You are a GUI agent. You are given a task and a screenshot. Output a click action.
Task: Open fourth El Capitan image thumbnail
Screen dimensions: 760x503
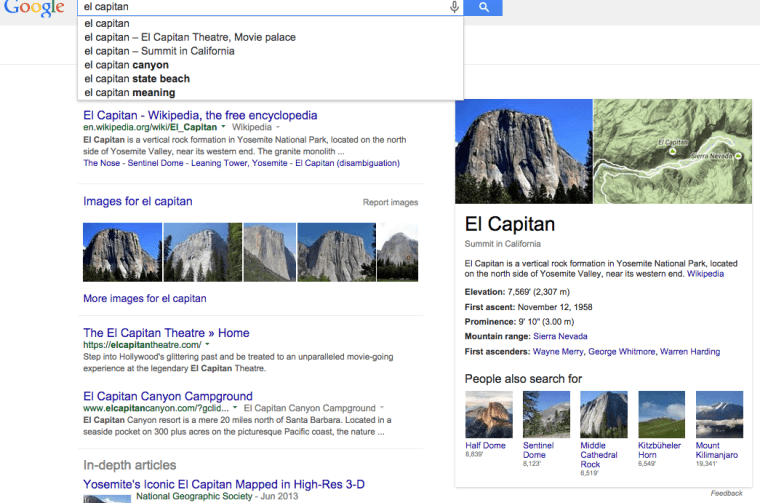click(x=336, y=252)
